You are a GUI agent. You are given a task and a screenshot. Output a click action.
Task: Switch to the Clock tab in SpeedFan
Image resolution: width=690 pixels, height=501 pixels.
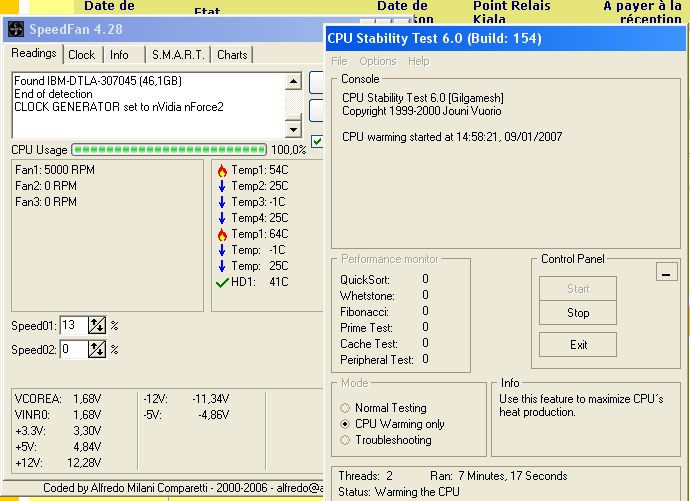pos(82,55)
